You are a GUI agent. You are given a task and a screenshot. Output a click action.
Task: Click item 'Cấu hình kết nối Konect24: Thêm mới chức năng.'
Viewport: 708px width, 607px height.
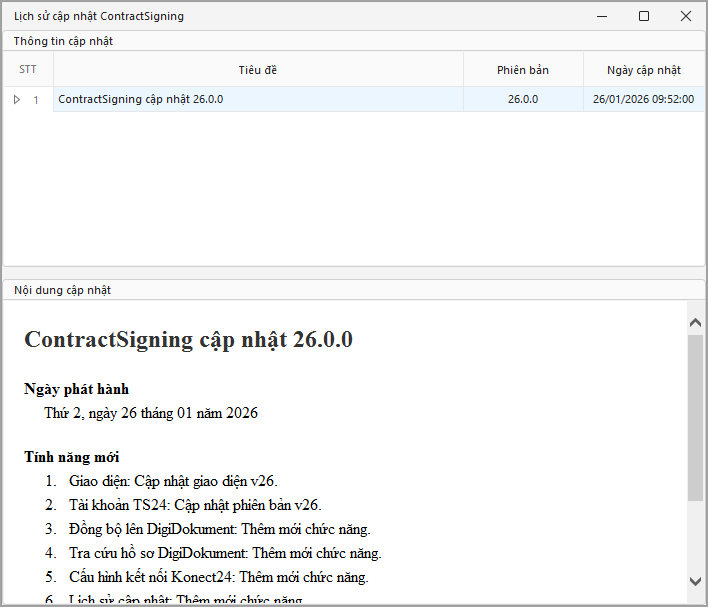click(x=219, y=577)
